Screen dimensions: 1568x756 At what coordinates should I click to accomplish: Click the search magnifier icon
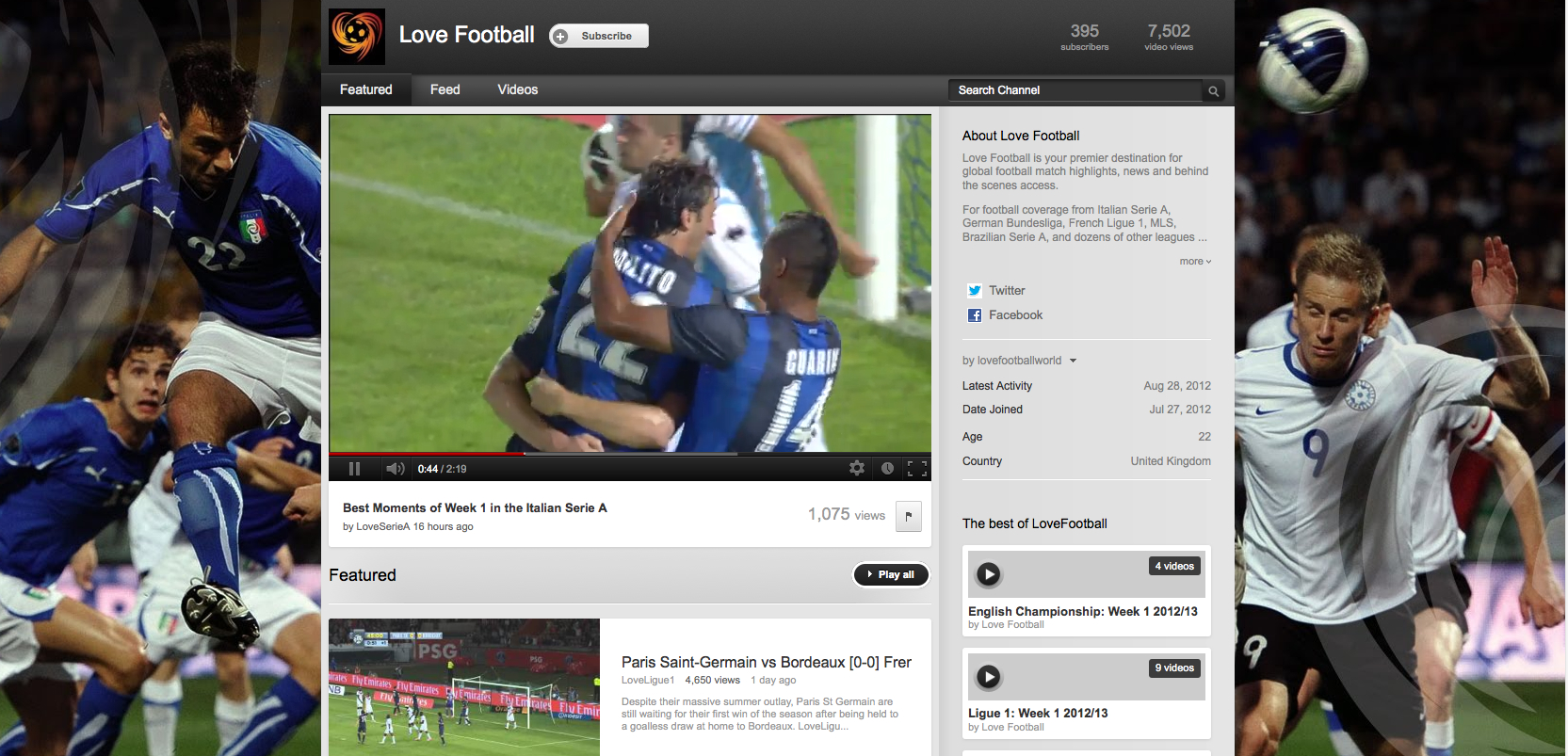[x=1214, y=91]
